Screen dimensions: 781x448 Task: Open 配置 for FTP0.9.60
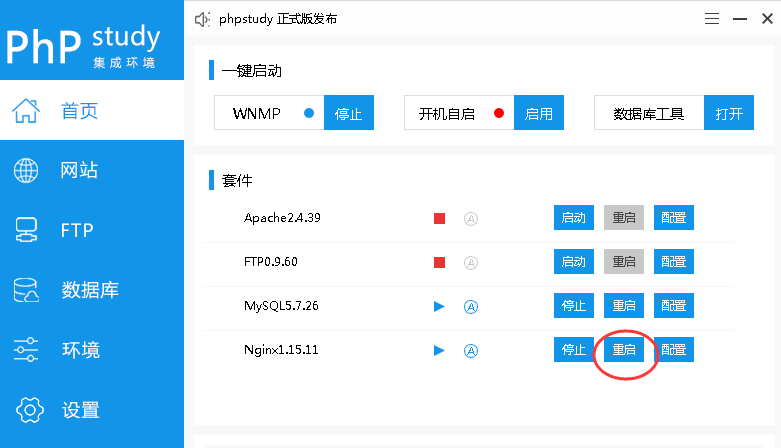pos(673,261)
